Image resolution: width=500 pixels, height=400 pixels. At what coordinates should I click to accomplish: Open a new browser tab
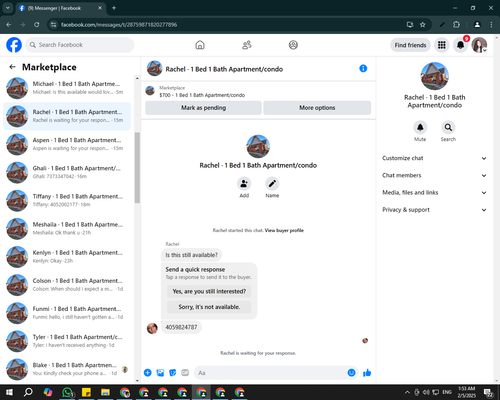coord(114,8)
